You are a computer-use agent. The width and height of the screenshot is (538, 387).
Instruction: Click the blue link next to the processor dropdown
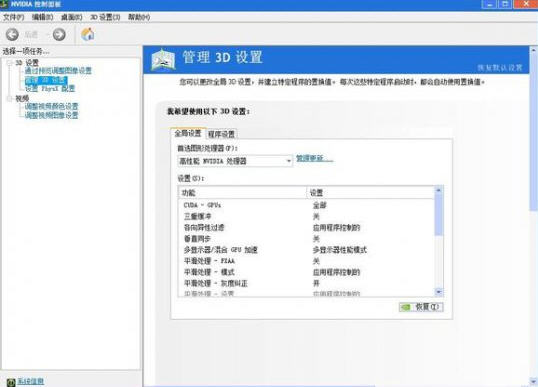[x=314, y=159]
